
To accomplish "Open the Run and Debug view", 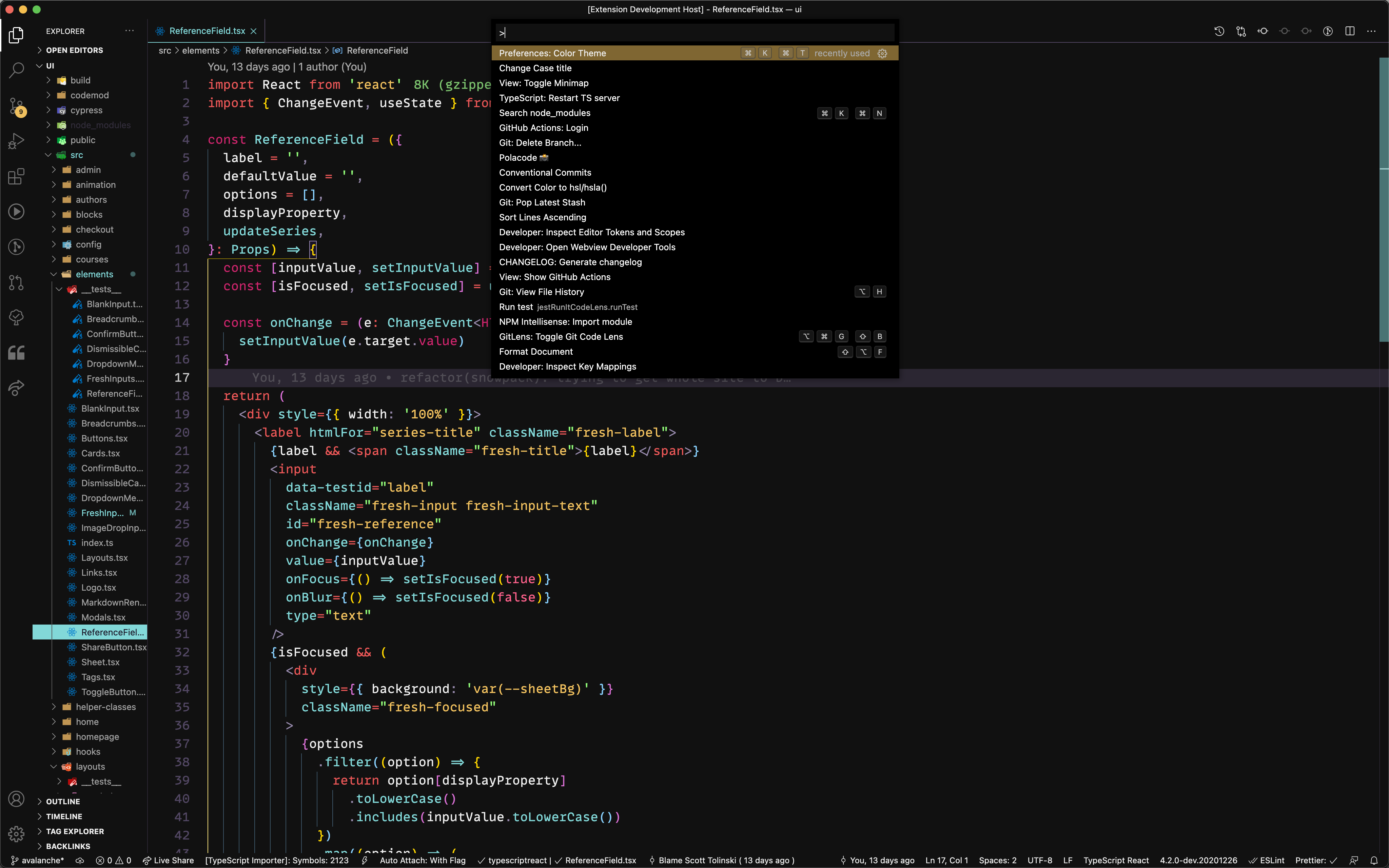I will point(16,141).
